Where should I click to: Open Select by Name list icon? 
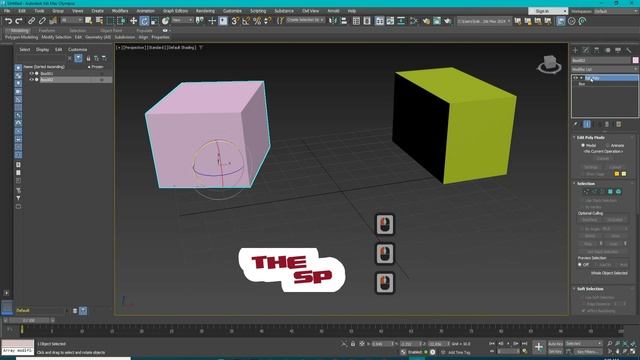99,21
